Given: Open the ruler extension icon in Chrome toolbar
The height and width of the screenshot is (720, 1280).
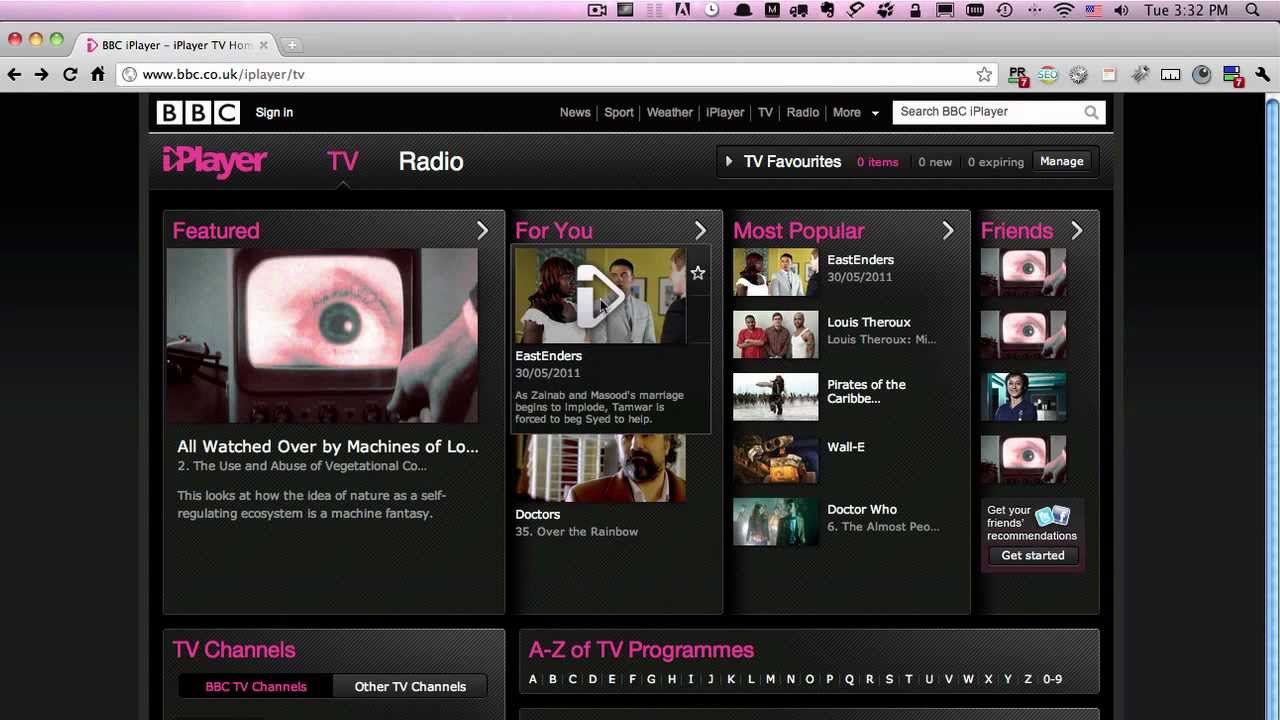Looking at the screenshot, I should point(1171,74).
